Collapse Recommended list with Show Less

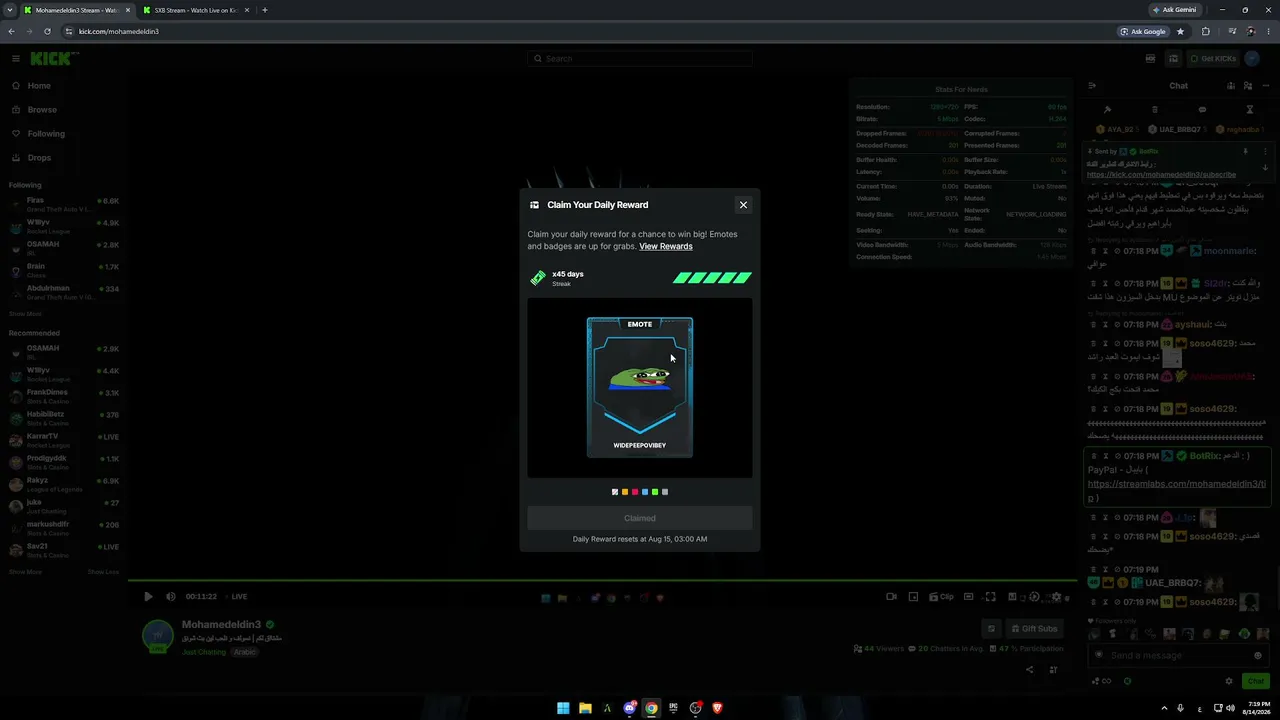(x=103, y=572)
